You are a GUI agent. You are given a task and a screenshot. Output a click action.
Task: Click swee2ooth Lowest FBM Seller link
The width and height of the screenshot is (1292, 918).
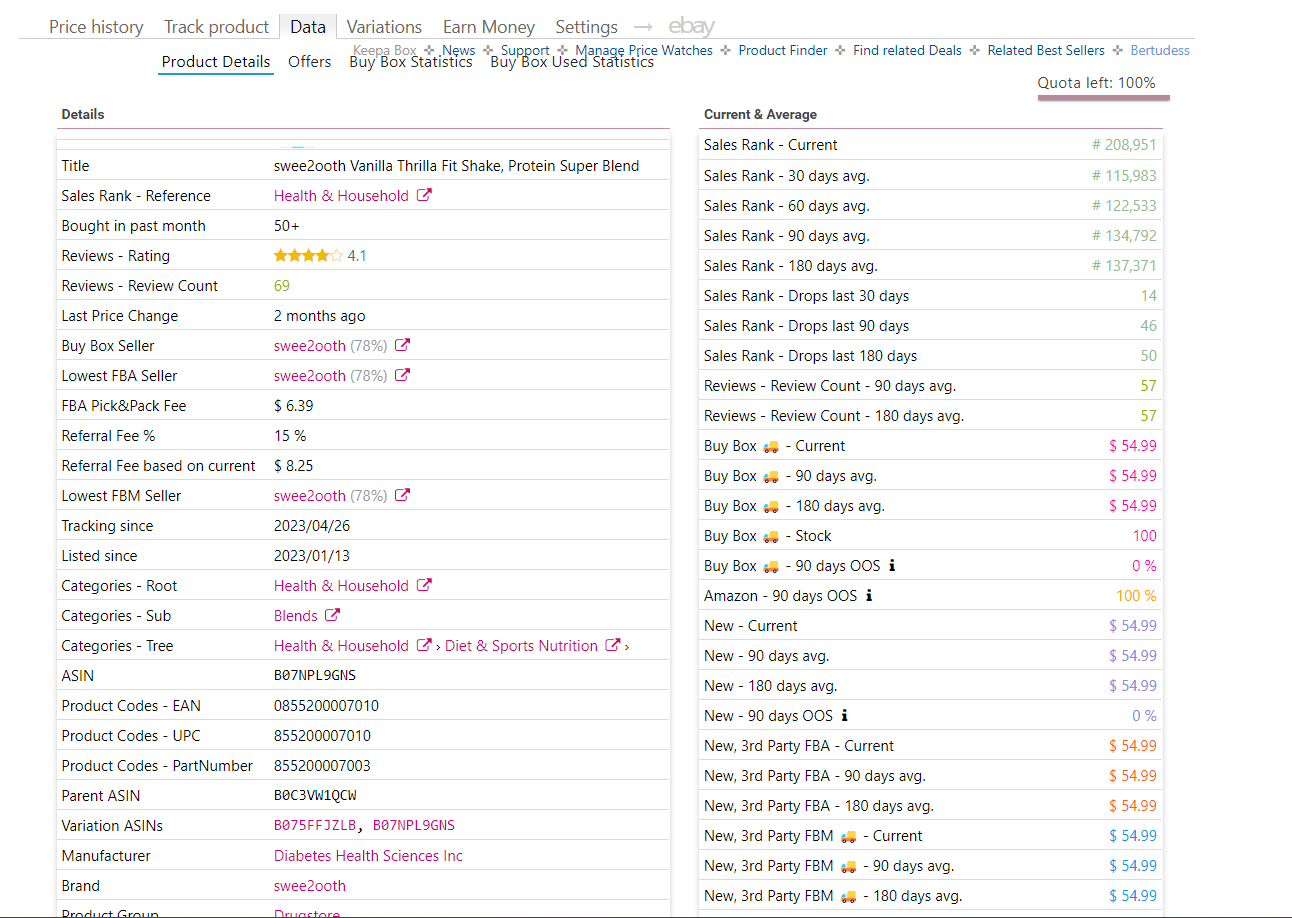tap(310, 496)
